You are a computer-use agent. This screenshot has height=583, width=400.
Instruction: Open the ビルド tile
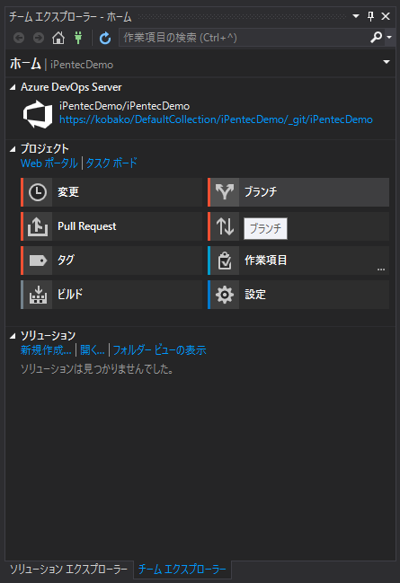111,294
